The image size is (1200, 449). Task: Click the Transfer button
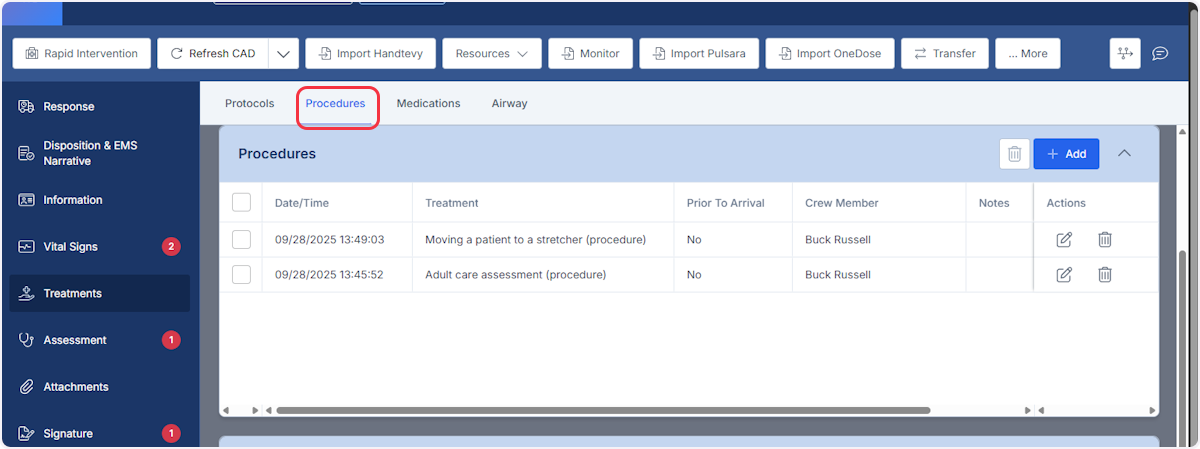pyautogui.click(x=945, y=54)
